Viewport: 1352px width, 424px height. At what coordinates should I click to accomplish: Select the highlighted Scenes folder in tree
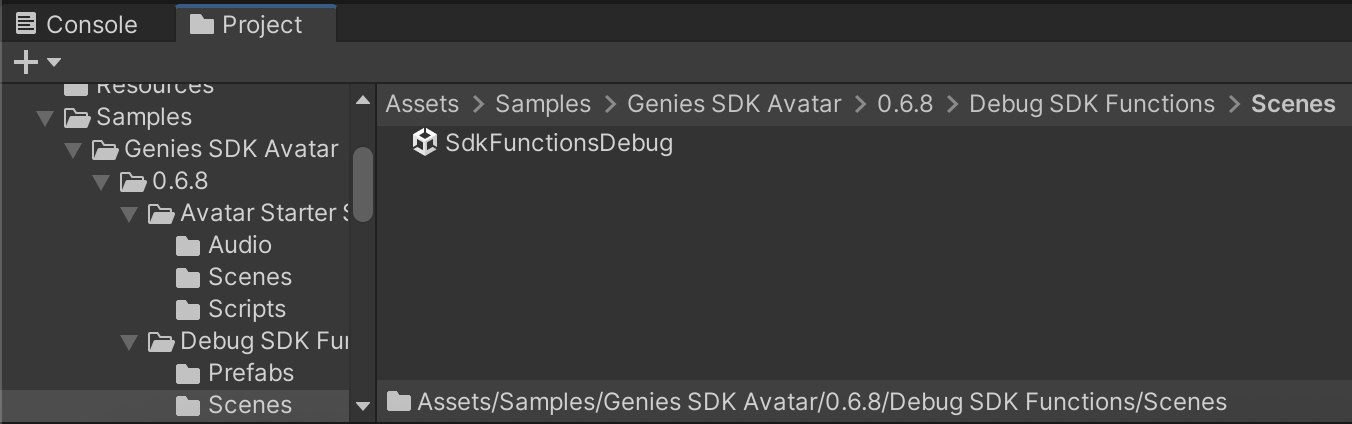coord(249,405)
